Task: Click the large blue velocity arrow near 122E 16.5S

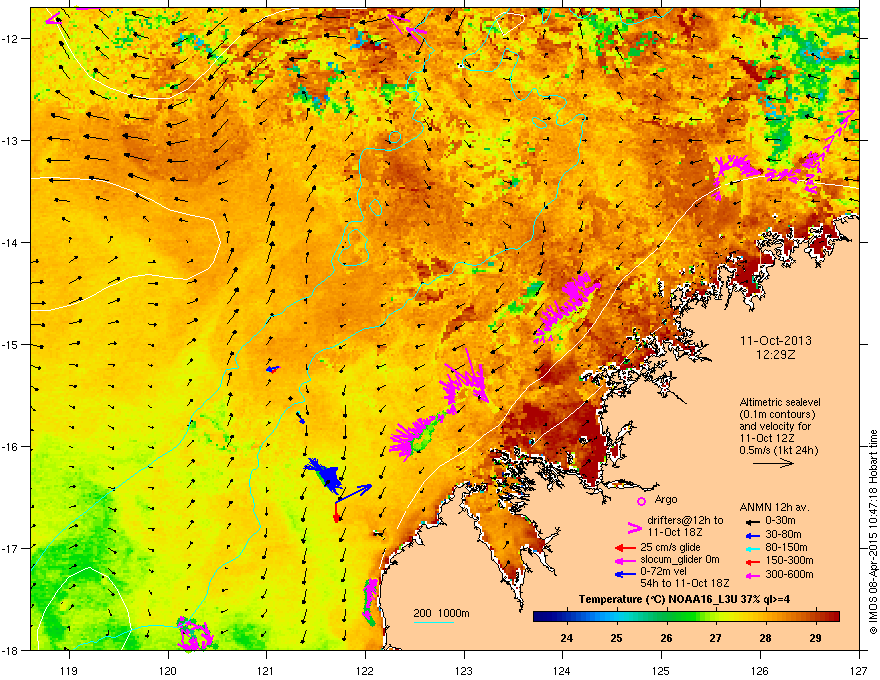Action: point(355,493)
